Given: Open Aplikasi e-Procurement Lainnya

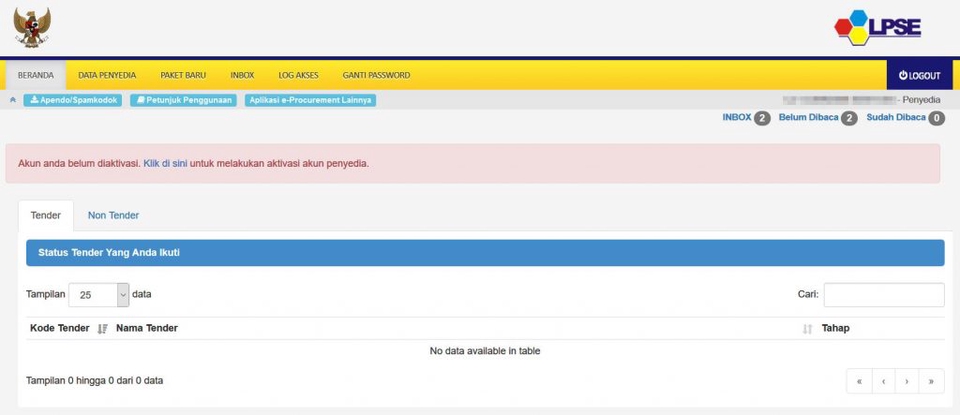Looking at the screenshot, I should pos(310,100).
